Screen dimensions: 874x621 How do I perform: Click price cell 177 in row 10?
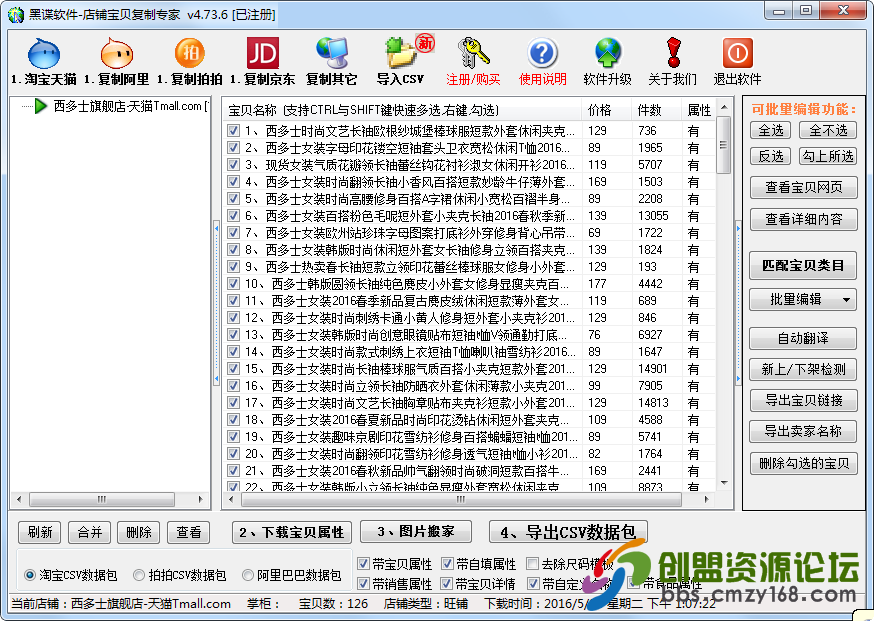click(x=597, y=284)
